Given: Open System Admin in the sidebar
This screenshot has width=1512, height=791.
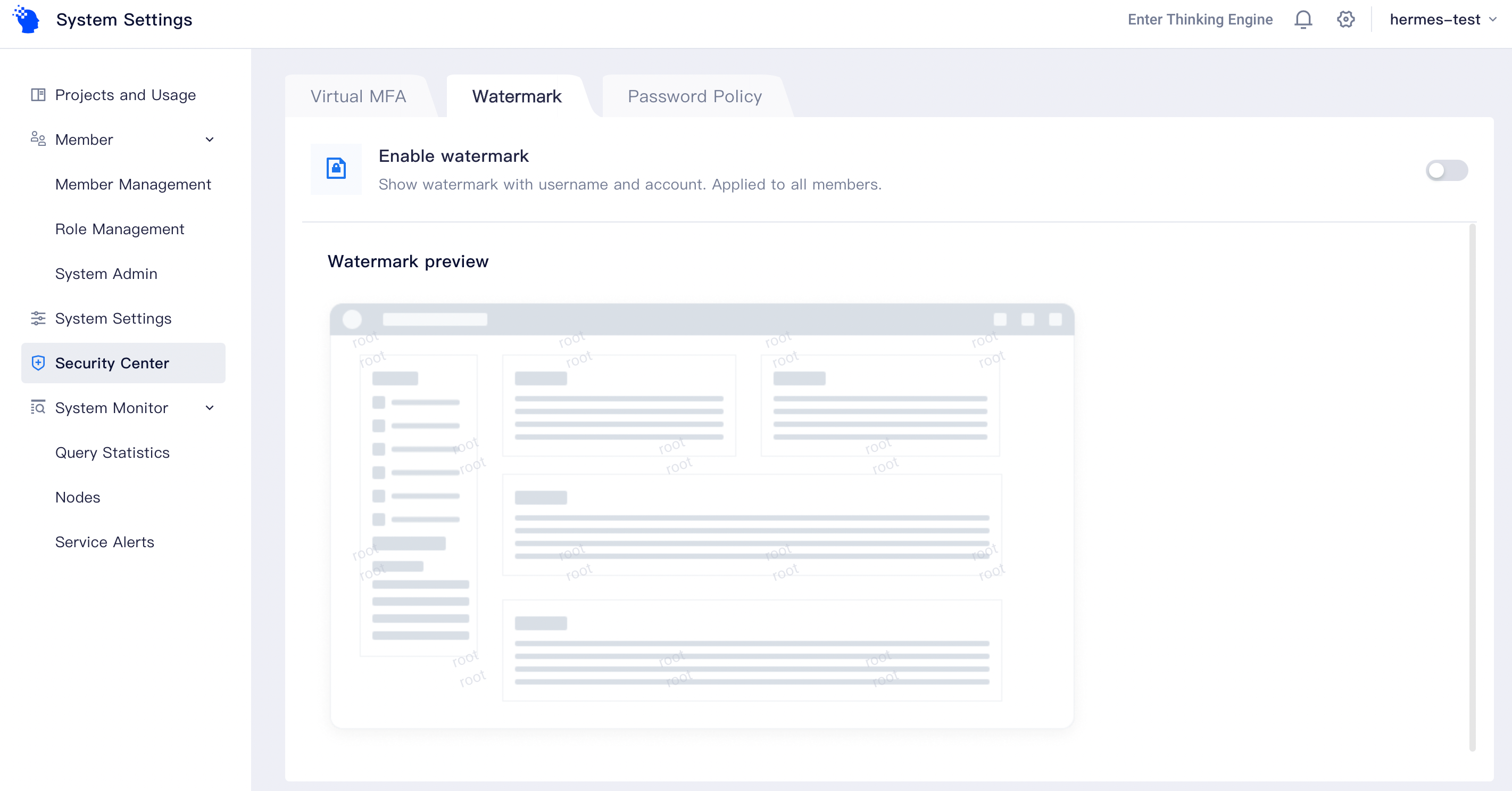Looking at the screenshot, I should coord(106,274).
